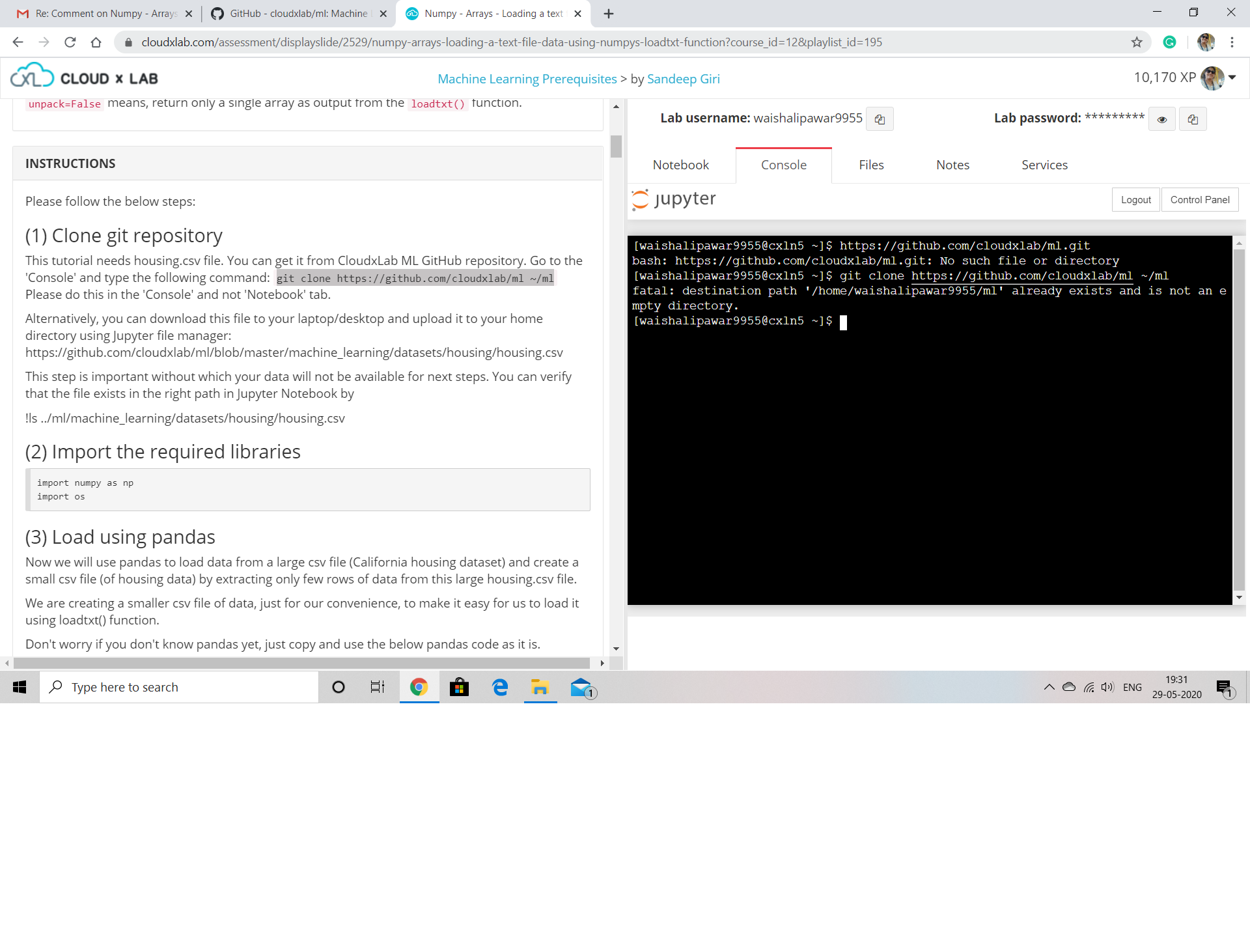Bookmark this page with star icon

1137,42
